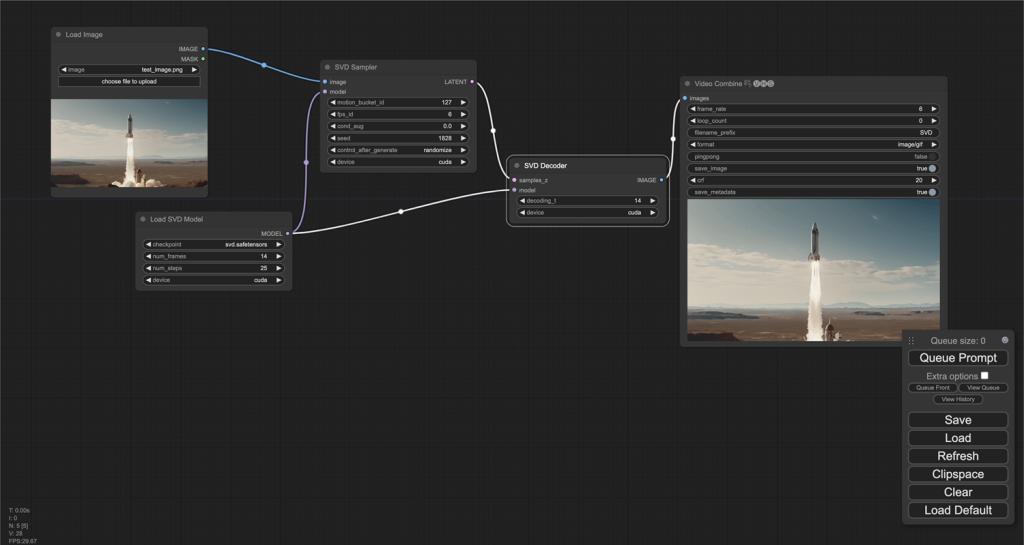Screen dimensions: 1024x545
Task: Enable the Extra options checkbox
Action: (984, 376)
